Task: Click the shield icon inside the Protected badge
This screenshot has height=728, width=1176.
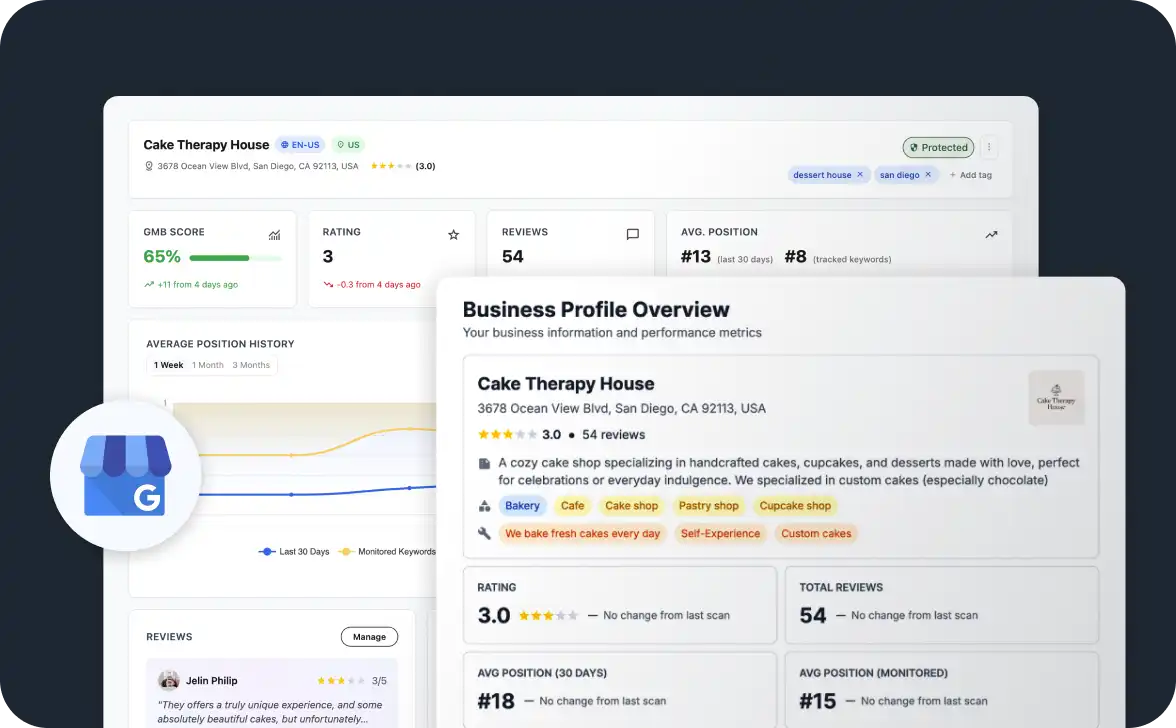Action: coord(914,147)
